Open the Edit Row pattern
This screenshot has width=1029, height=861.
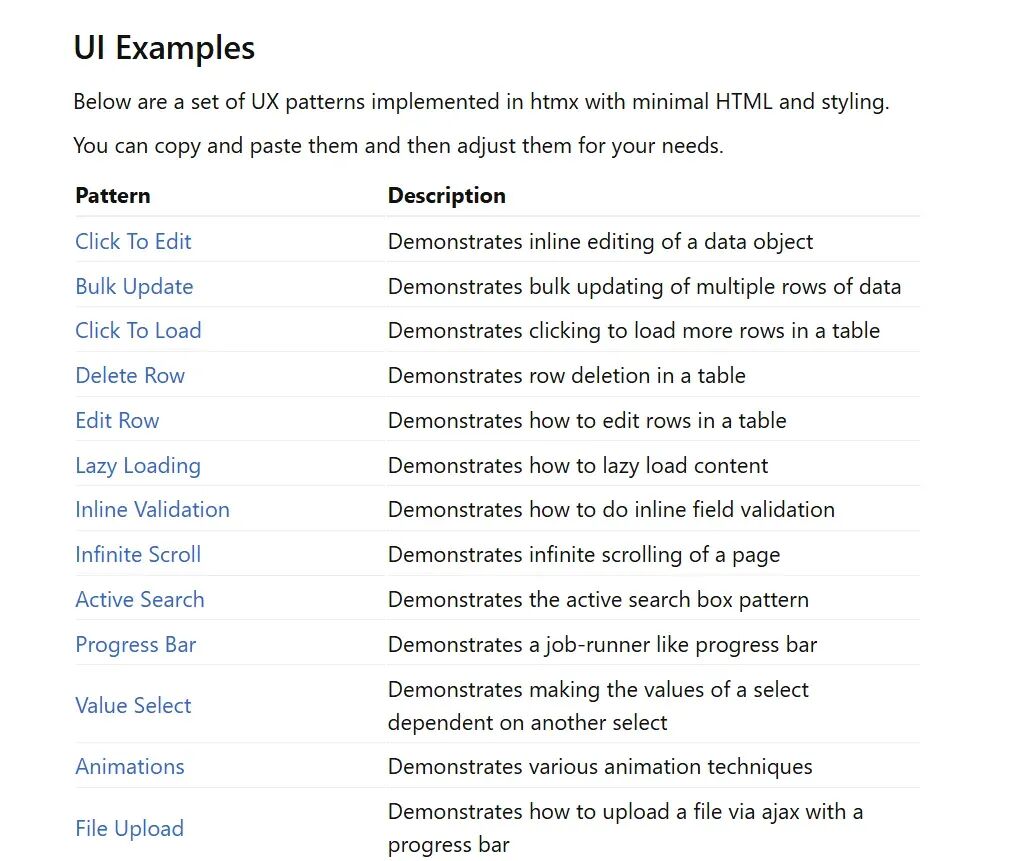click(117, 421)
